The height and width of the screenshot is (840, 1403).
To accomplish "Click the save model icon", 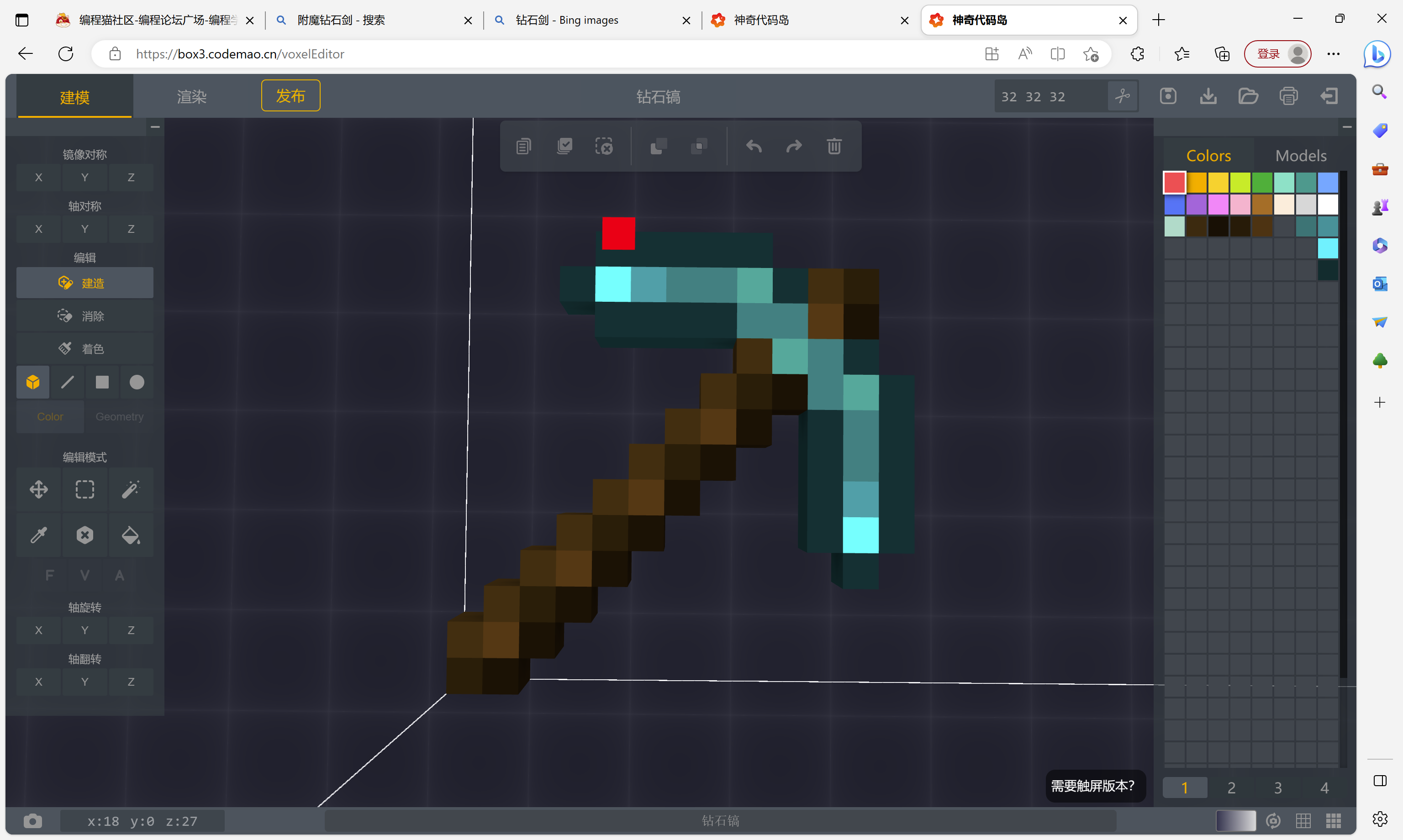I will coord(1168,96).
